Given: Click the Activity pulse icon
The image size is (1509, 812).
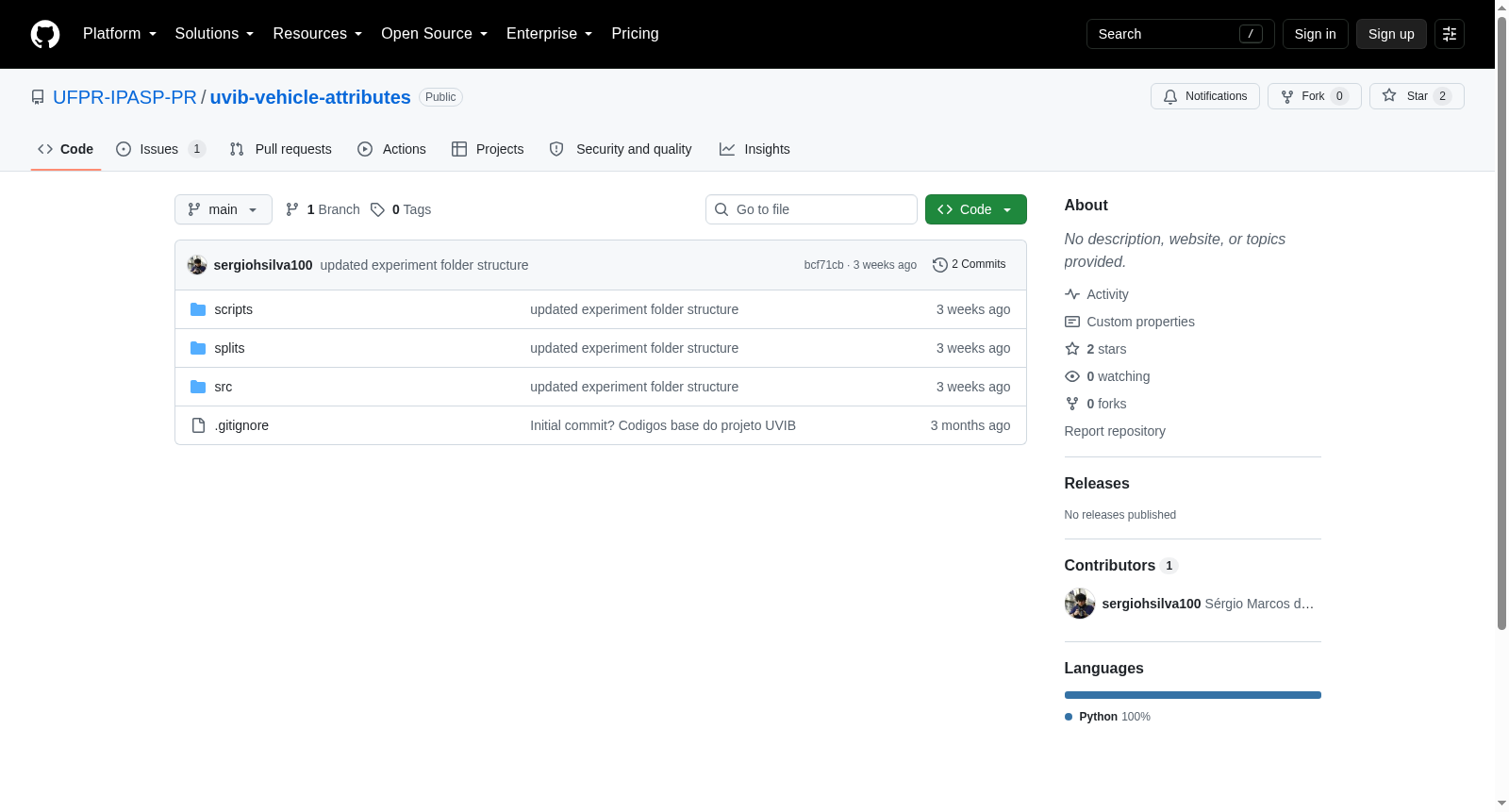Looking at the screenshot, I should [x=1072, y=294].
